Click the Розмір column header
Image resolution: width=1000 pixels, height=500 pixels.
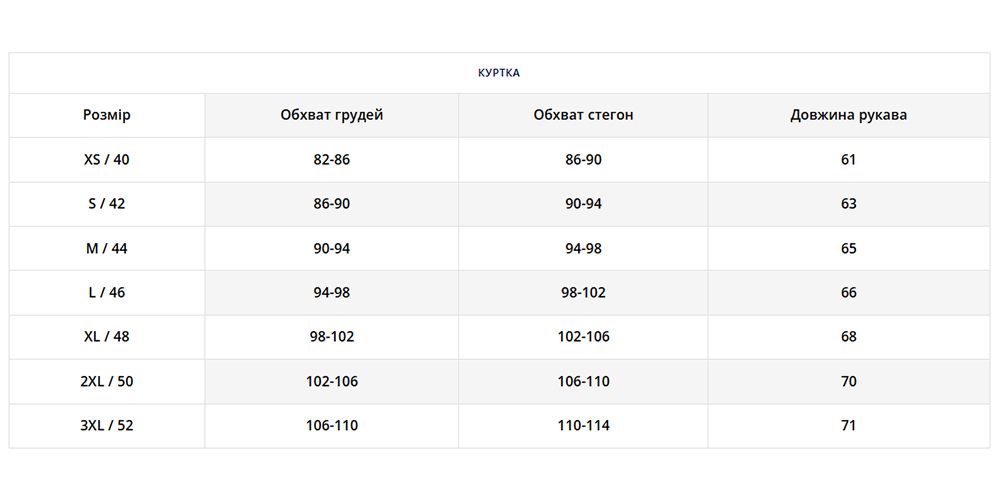click(x=107, y=115)
